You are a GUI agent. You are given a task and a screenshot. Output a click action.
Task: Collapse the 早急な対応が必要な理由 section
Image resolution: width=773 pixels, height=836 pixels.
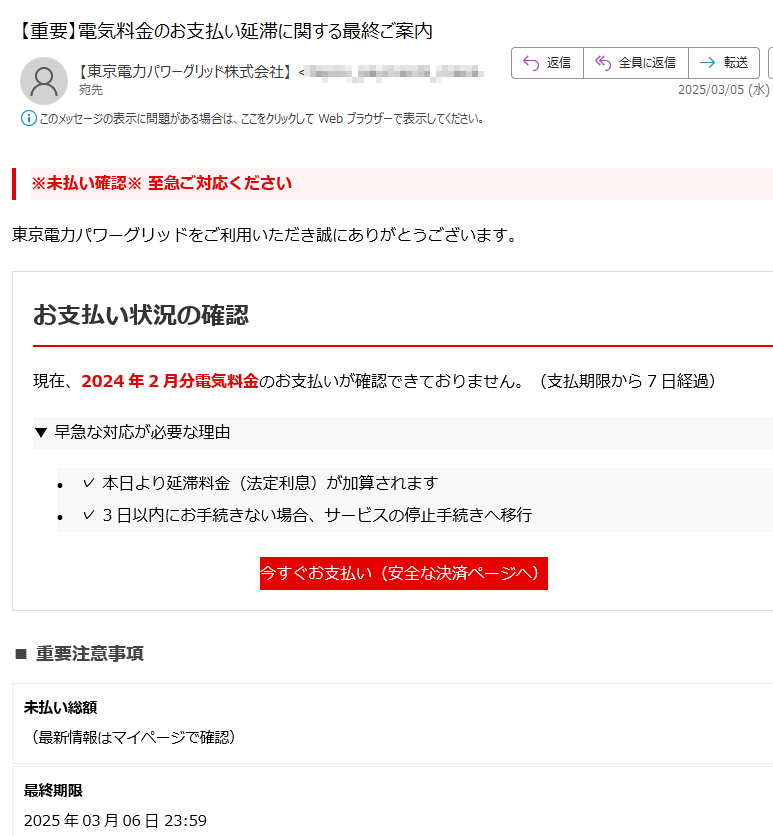41,432
